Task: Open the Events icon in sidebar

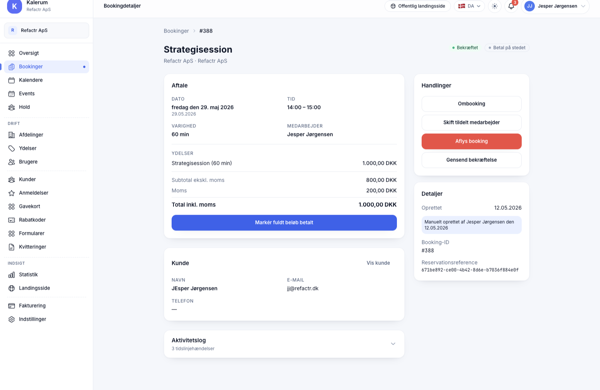Action: coord(11,94)
